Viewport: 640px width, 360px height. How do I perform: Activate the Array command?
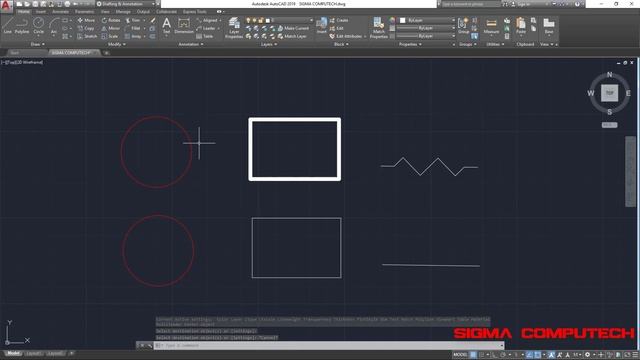pos(133,36)
